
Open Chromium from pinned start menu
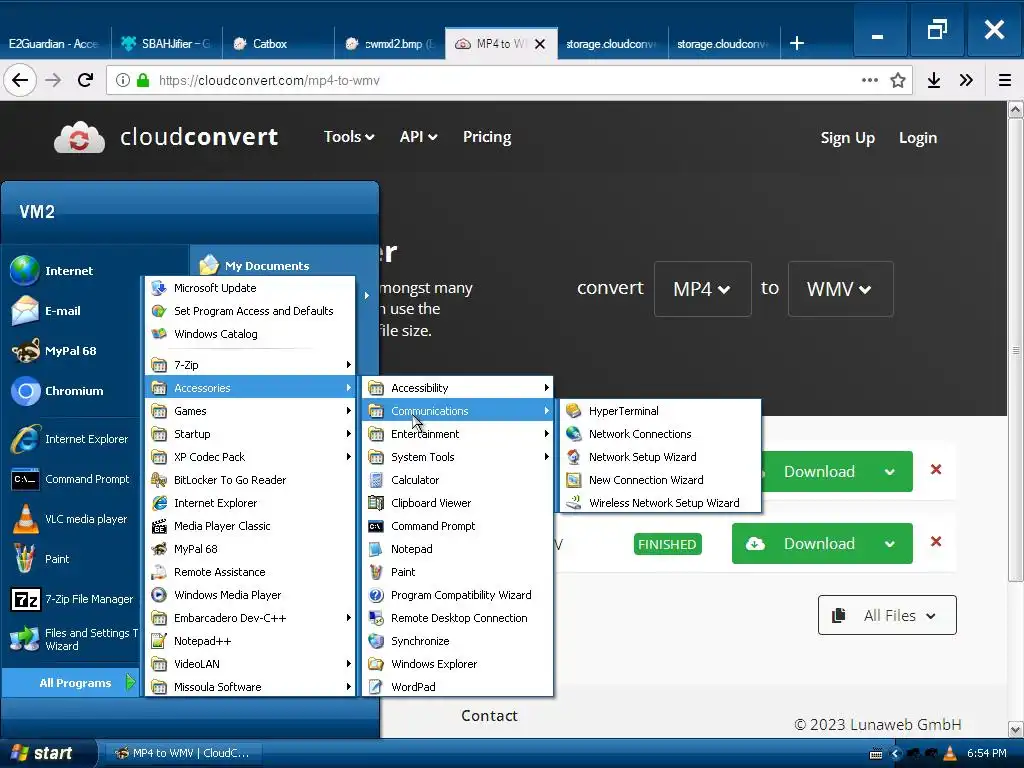click(x=72, y=391)
